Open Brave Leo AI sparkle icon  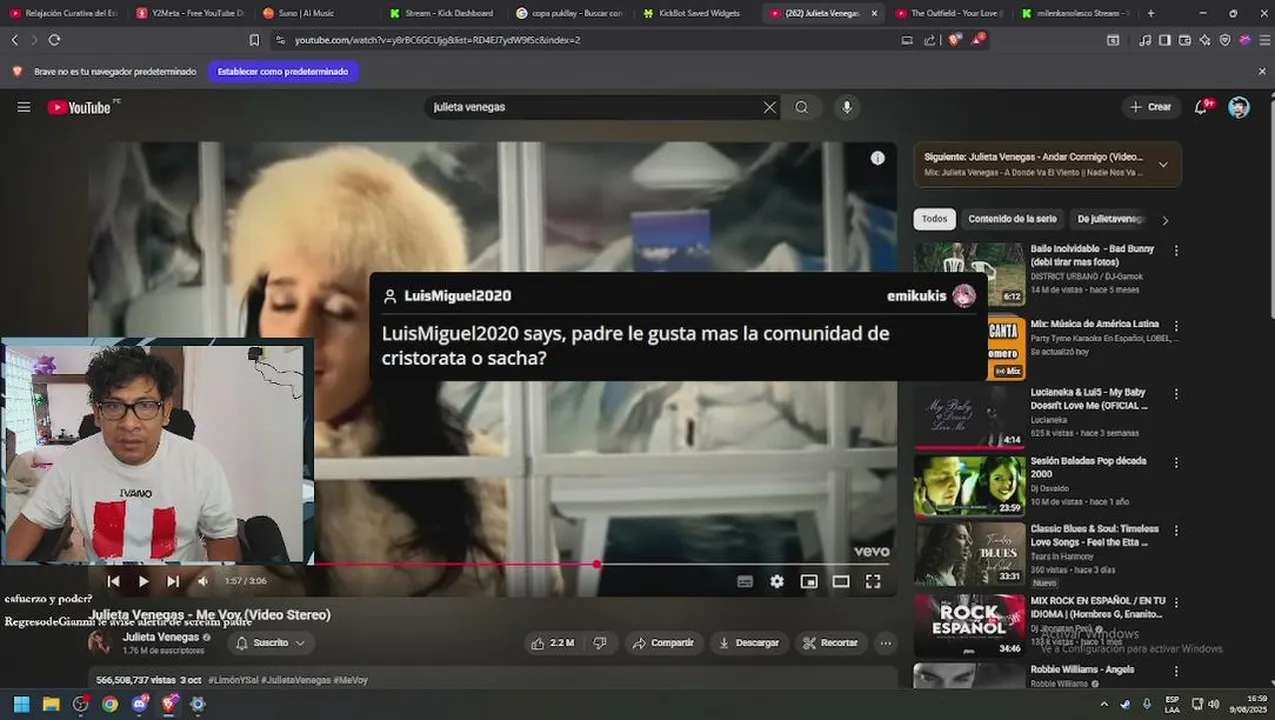coord(1205,40)
